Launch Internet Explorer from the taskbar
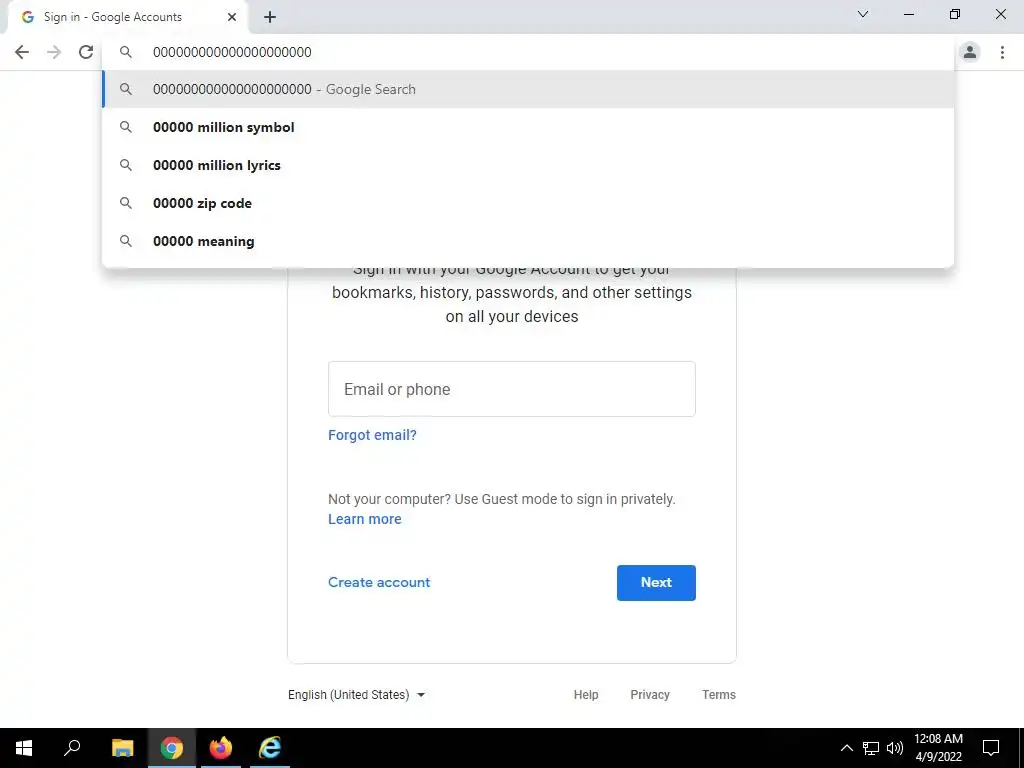1024x768 pixels. click(270, 748)
